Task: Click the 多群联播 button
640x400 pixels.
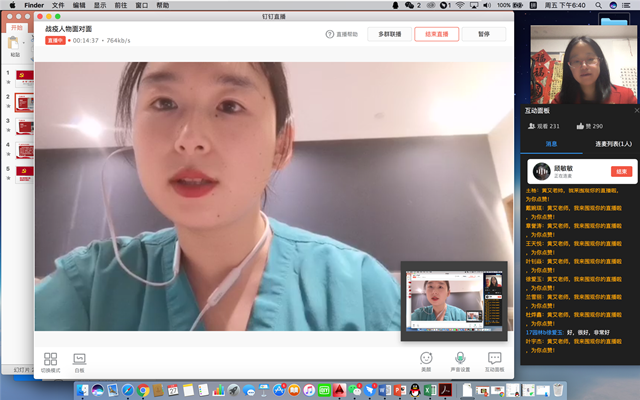Action: click(x=389, y=34)
